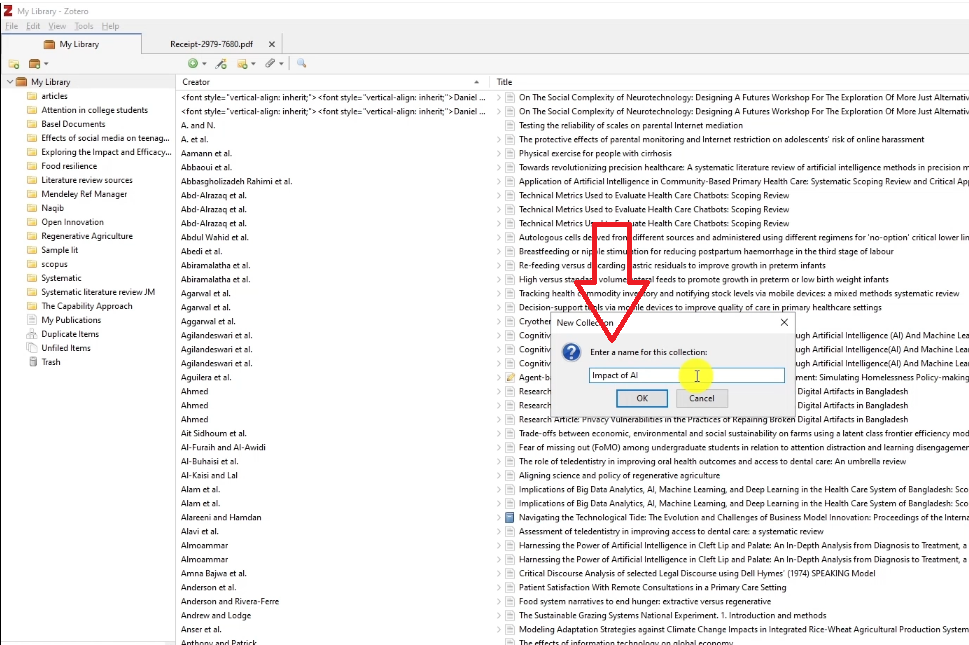
Task: Expand the Physical exercise for people item
Action: (499, 153)
